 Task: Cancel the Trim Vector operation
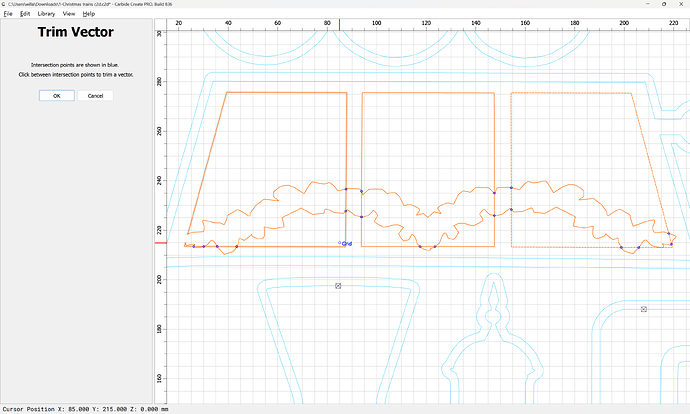[x=95, y=96]
